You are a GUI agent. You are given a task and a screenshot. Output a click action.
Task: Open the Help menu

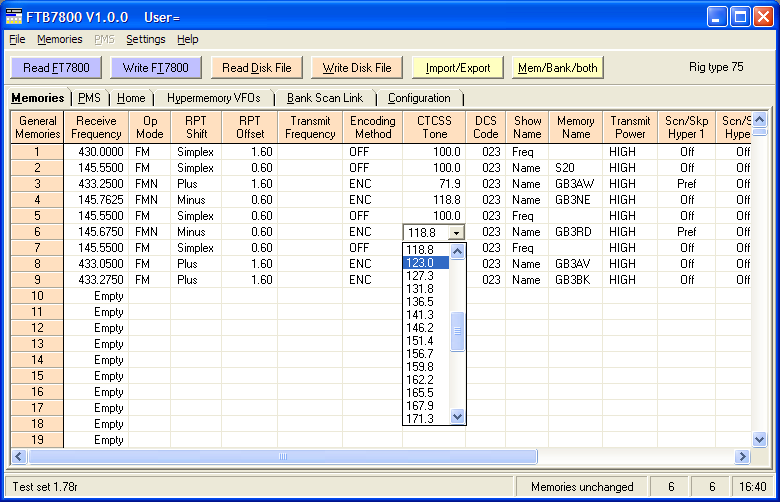[188, 39]
